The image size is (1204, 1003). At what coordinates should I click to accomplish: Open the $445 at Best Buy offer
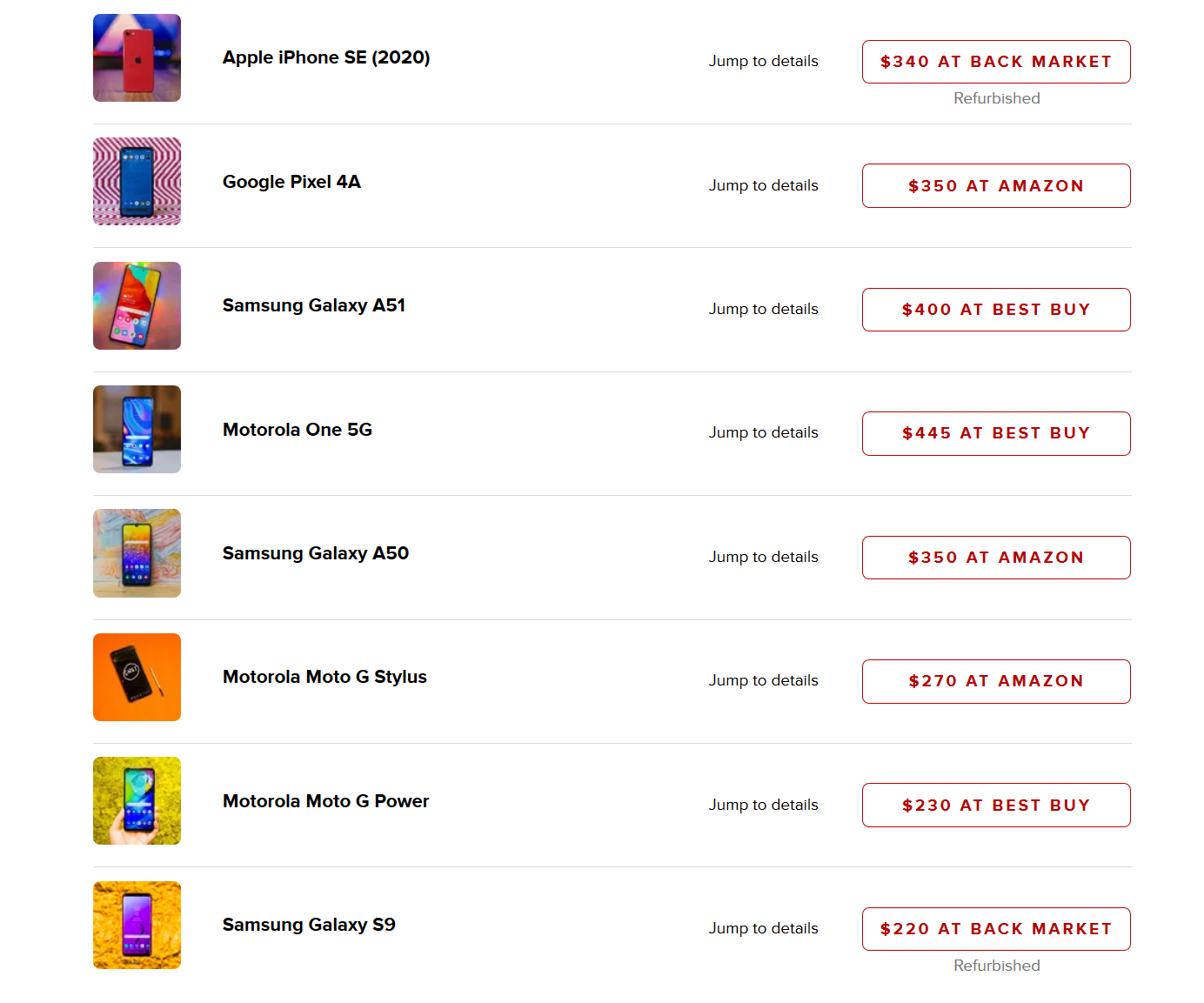[x=996, y=433]
